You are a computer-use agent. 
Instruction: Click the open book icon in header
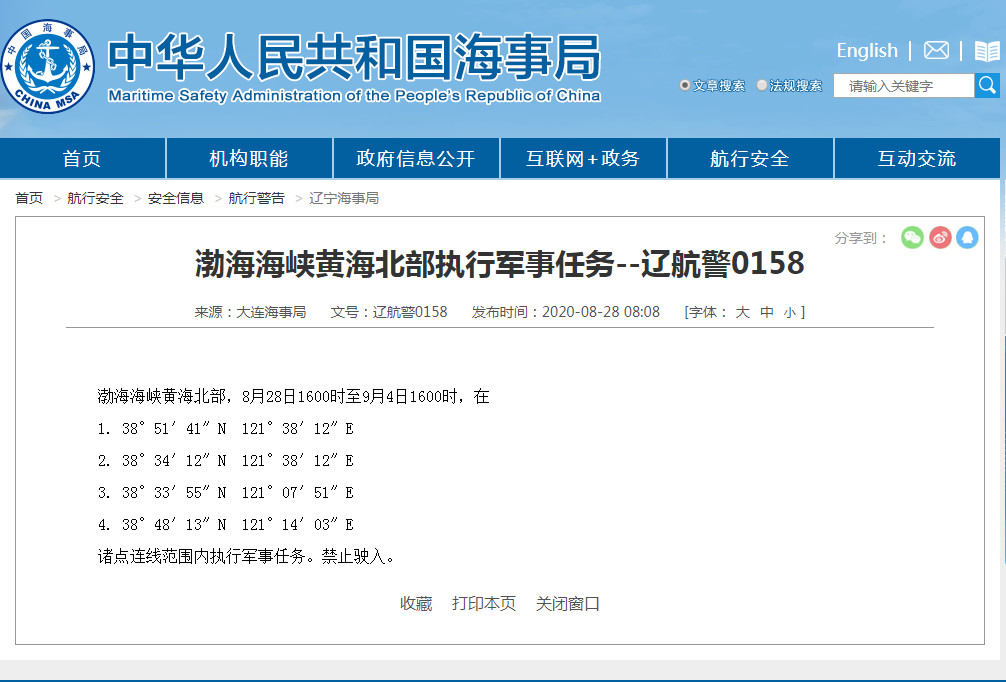986,51
